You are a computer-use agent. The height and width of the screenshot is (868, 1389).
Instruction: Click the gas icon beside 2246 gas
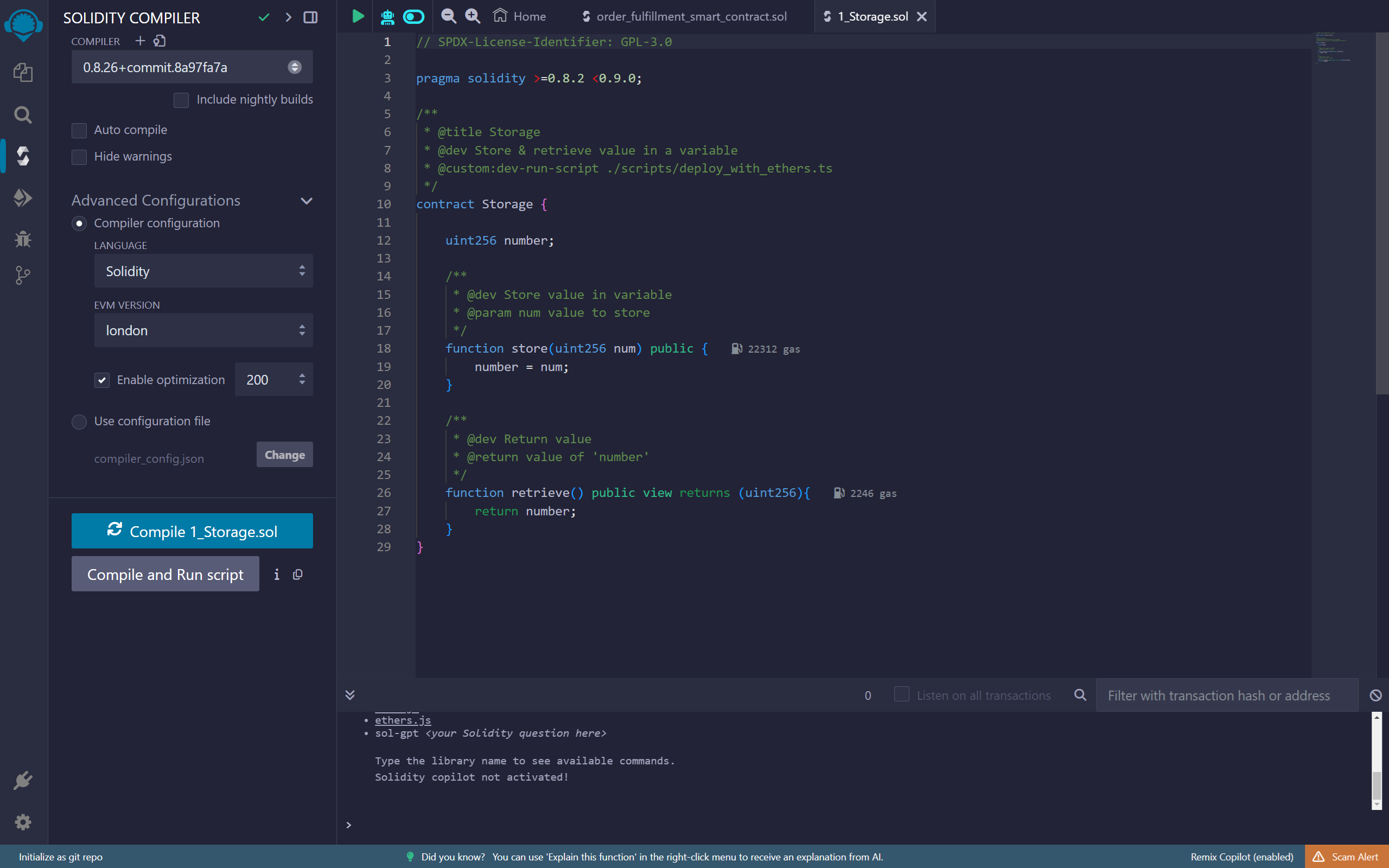[839, 493]
